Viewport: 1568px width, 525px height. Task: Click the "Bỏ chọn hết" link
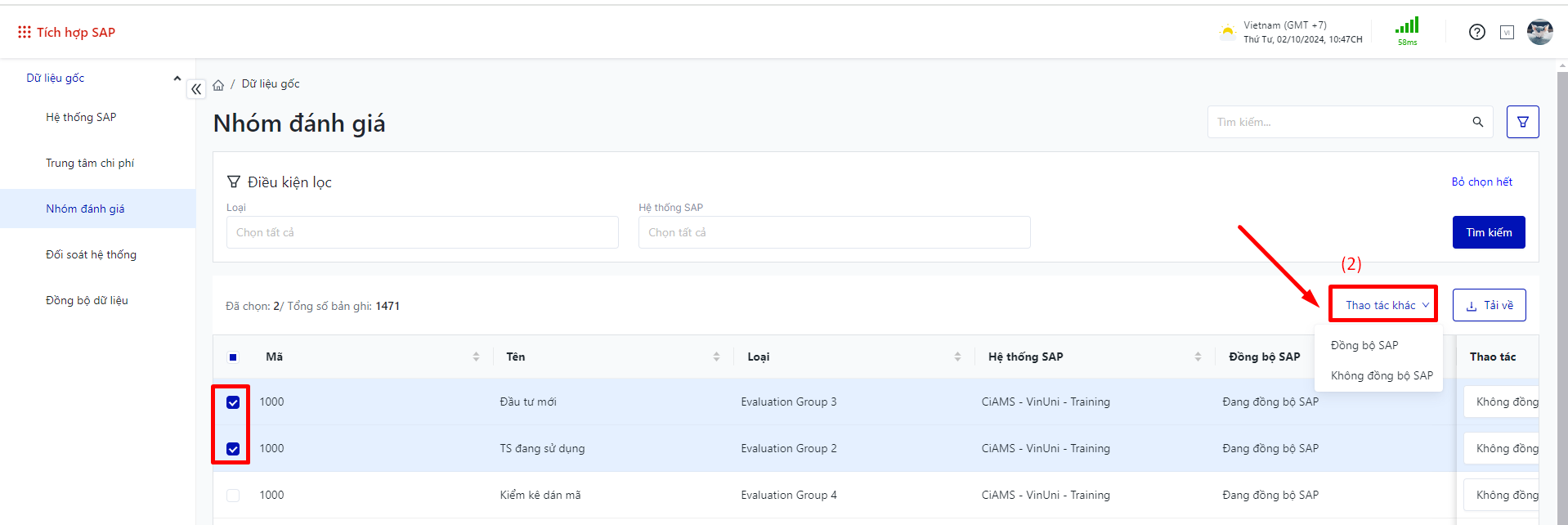point(1481,182)
